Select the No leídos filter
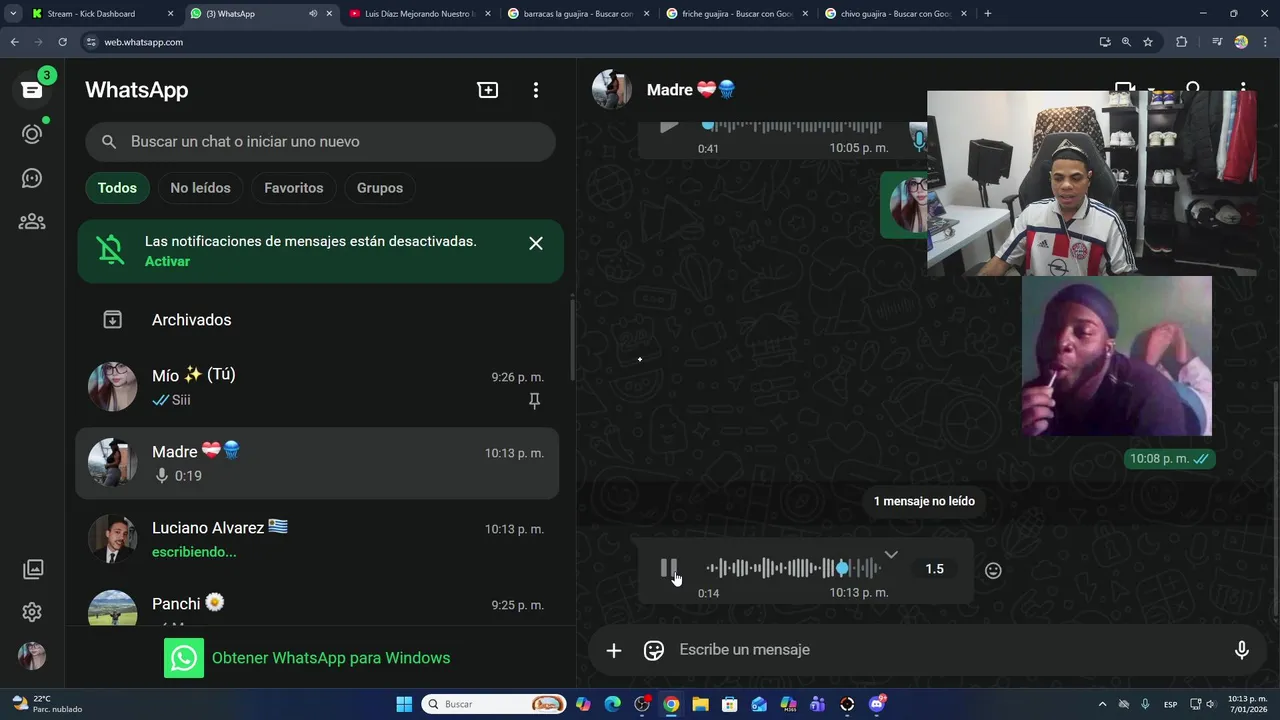 200,188
